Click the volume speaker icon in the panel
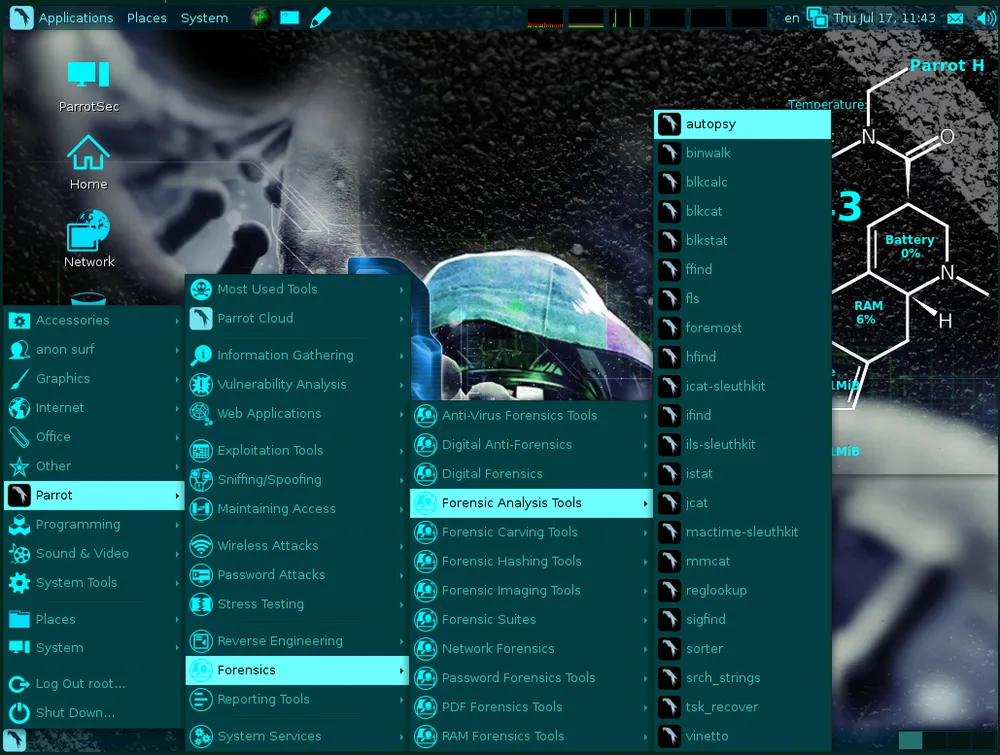 pos(983,18)
